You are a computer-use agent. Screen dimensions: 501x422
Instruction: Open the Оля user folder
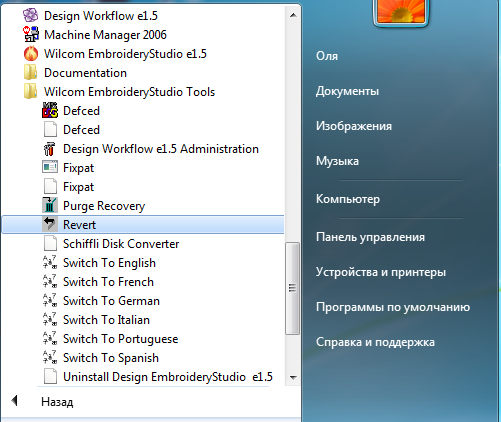[327, 56]
